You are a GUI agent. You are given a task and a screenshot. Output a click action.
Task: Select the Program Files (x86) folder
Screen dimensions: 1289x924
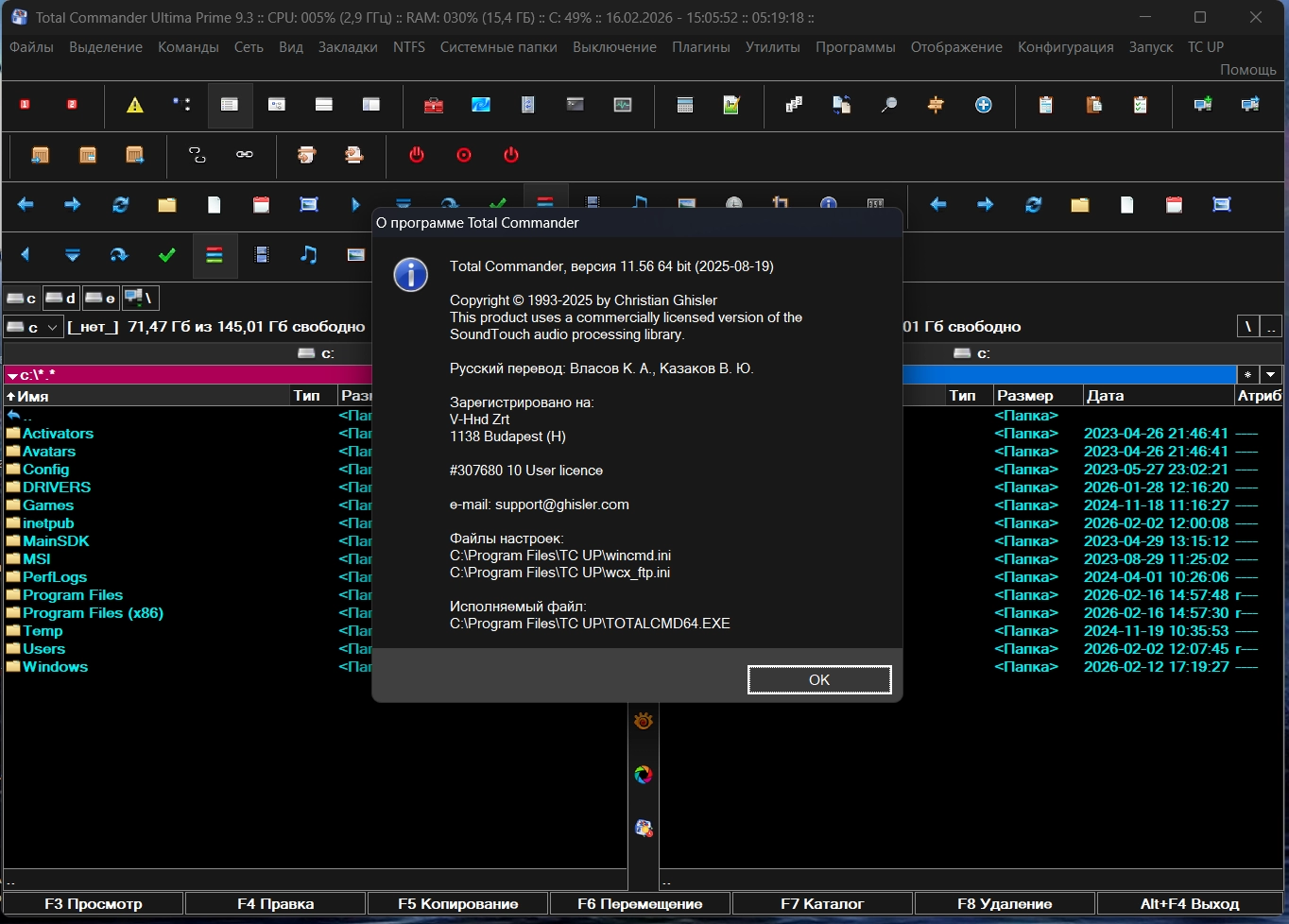pos(93,613)
